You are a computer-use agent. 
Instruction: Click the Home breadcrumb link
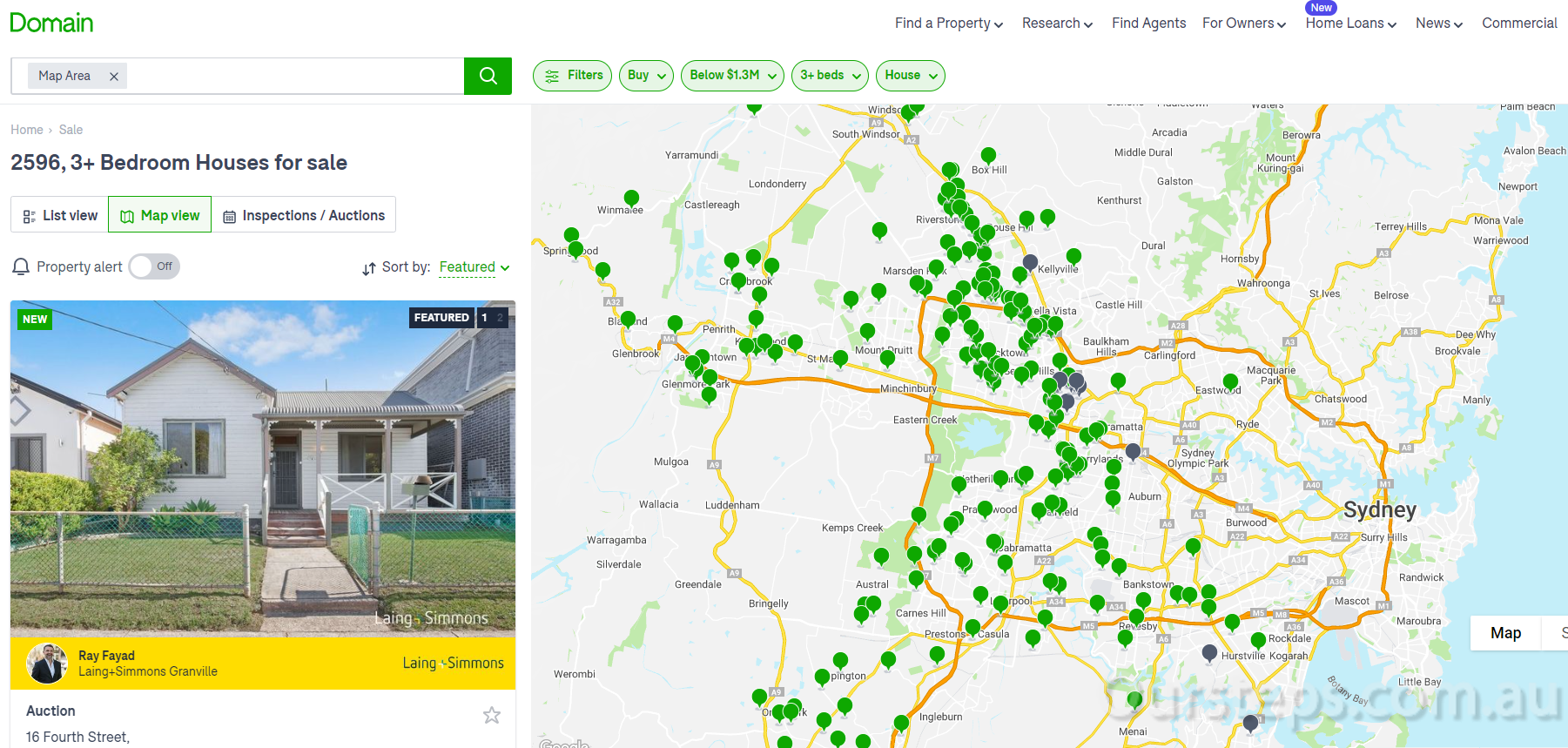[x=26, y=130]
